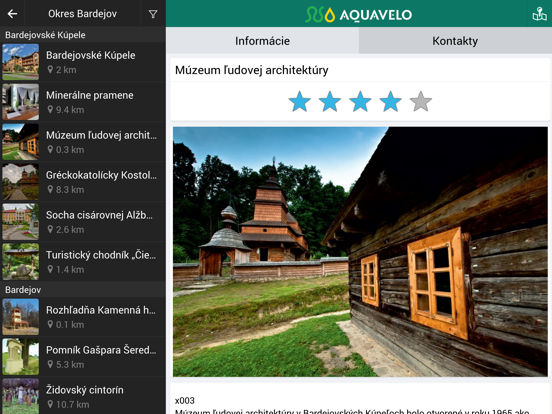Screen dimensions: 552x414
Task: Open Socha cisárovnej Alžb... entry
Action: point(83,221)
